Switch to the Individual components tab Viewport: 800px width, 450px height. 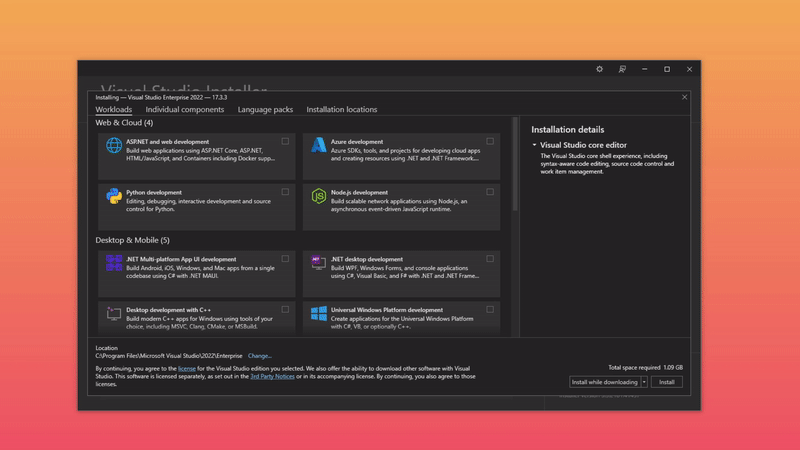pos(185,109)
